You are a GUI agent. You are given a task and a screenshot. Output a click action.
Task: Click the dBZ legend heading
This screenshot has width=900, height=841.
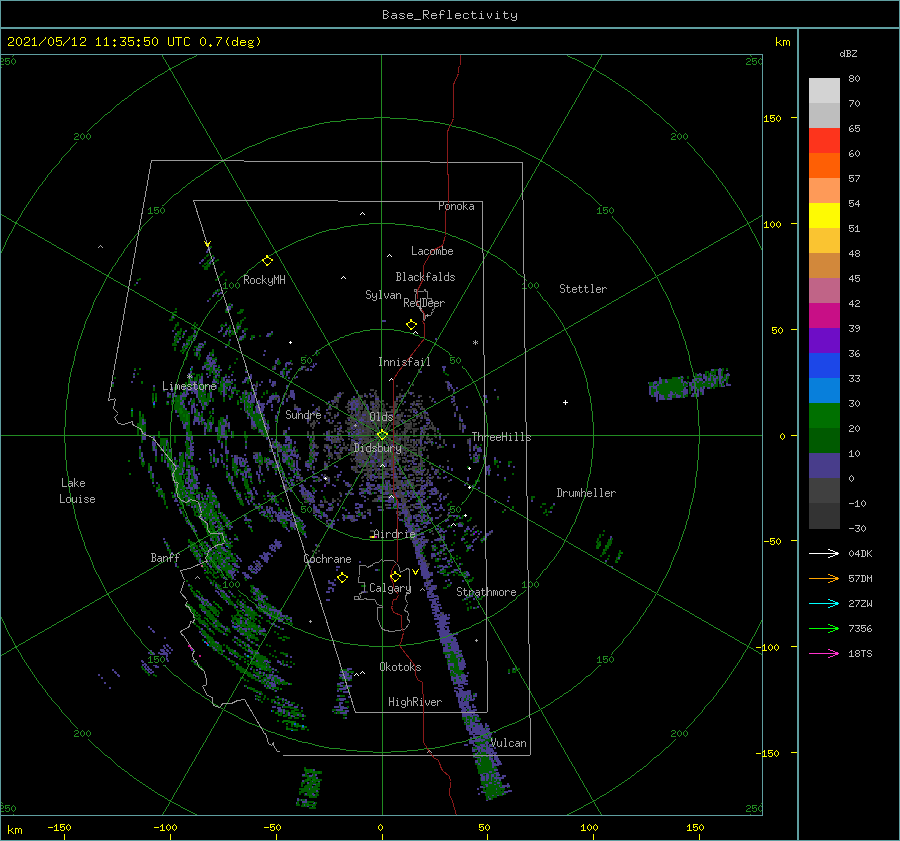click(x=848, y=53)
